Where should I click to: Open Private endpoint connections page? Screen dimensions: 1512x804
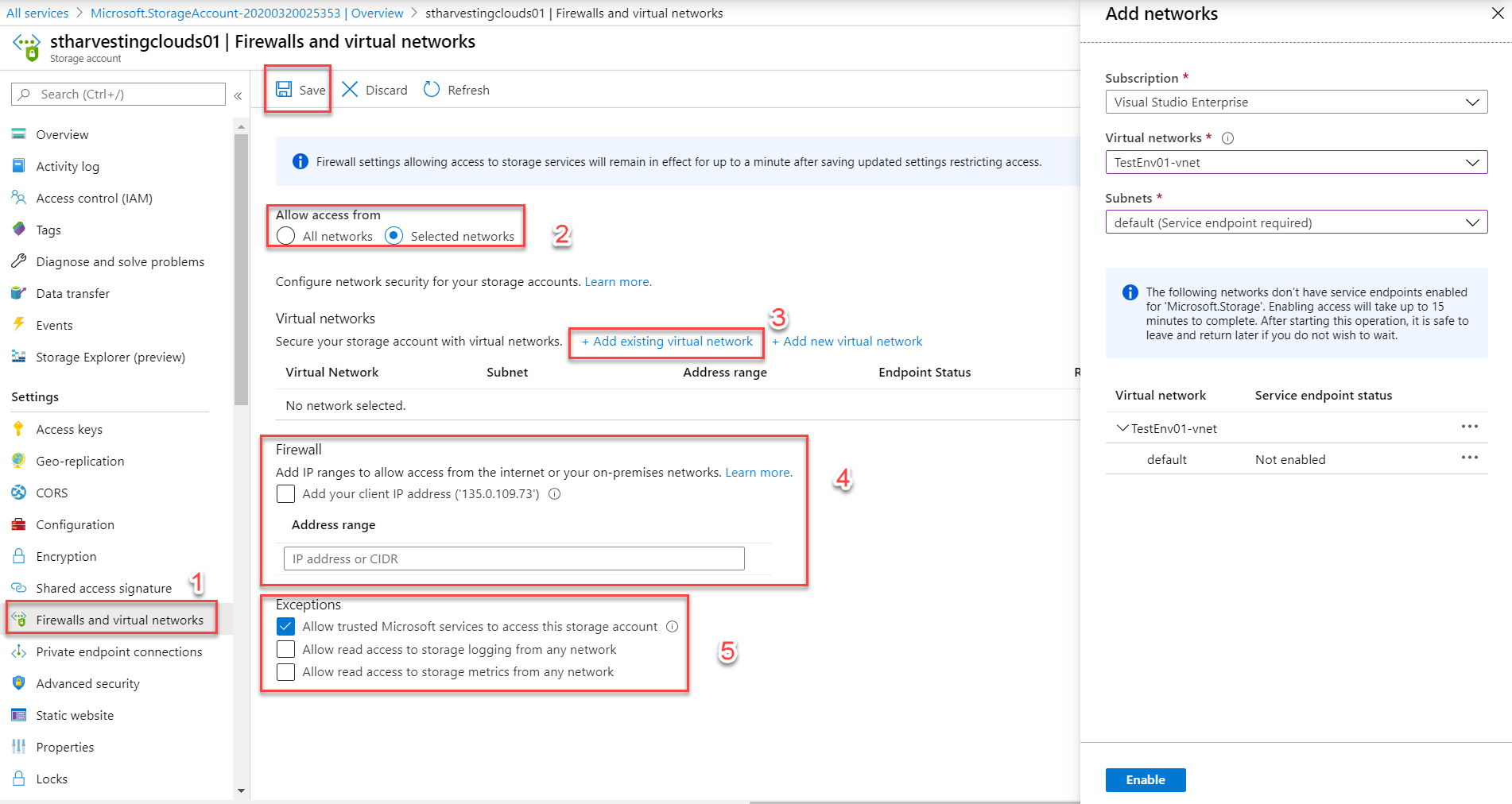point(119,651)
